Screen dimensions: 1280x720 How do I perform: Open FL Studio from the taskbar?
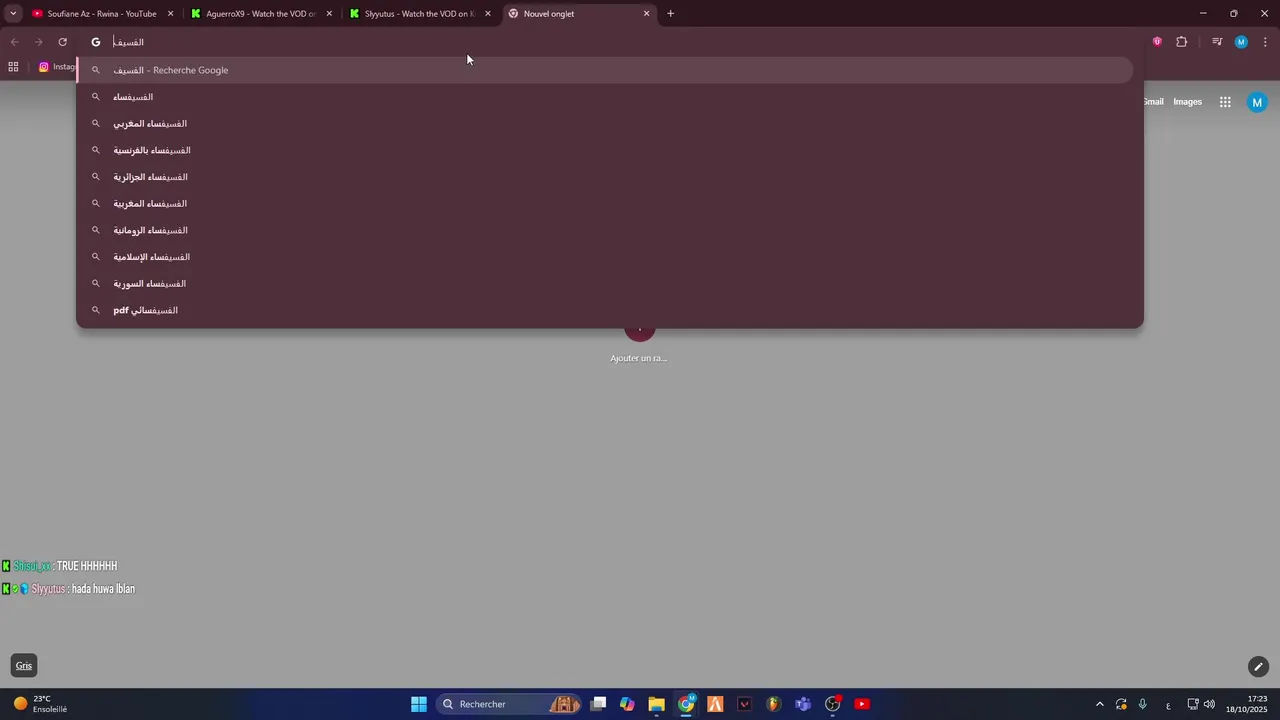[x=774, y=704]
